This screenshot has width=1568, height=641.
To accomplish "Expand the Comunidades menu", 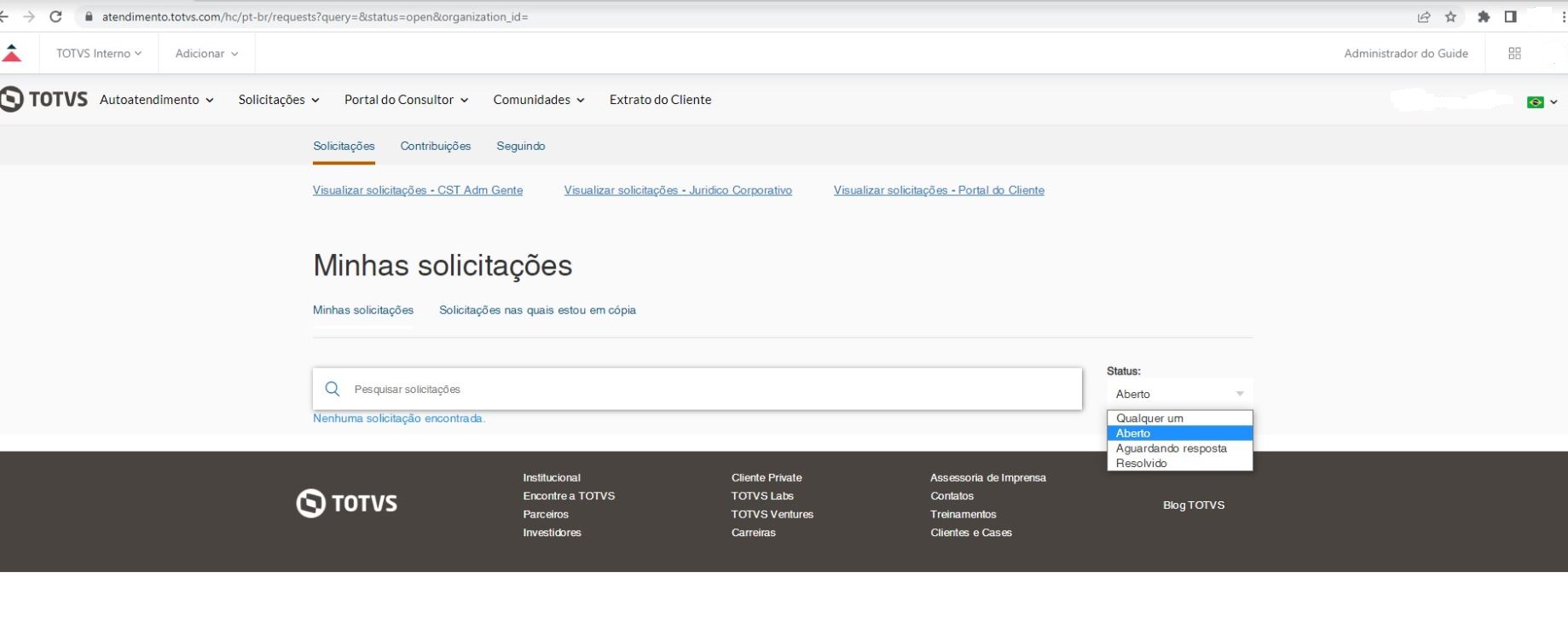I will point(539,100).
